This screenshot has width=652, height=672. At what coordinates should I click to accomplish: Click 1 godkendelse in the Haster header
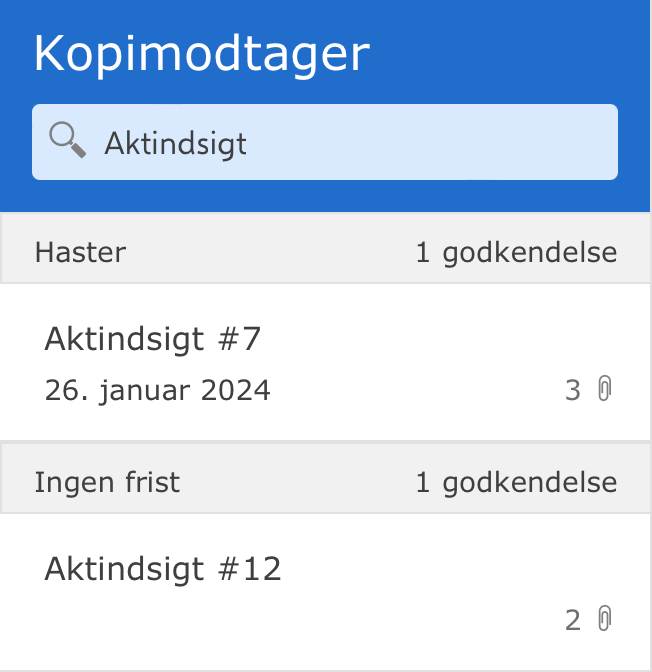point(516,252)
